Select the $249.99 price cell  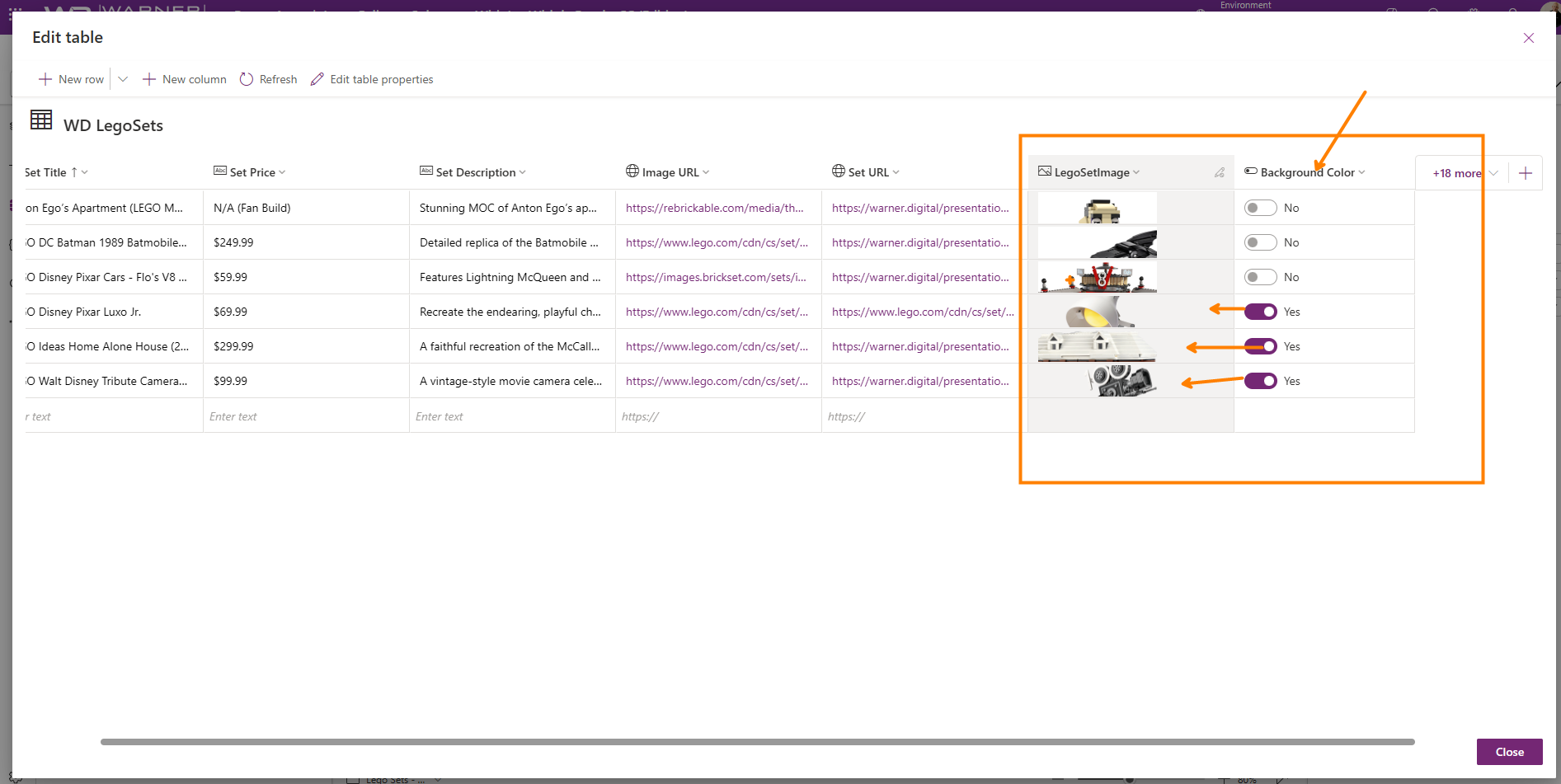306,242
